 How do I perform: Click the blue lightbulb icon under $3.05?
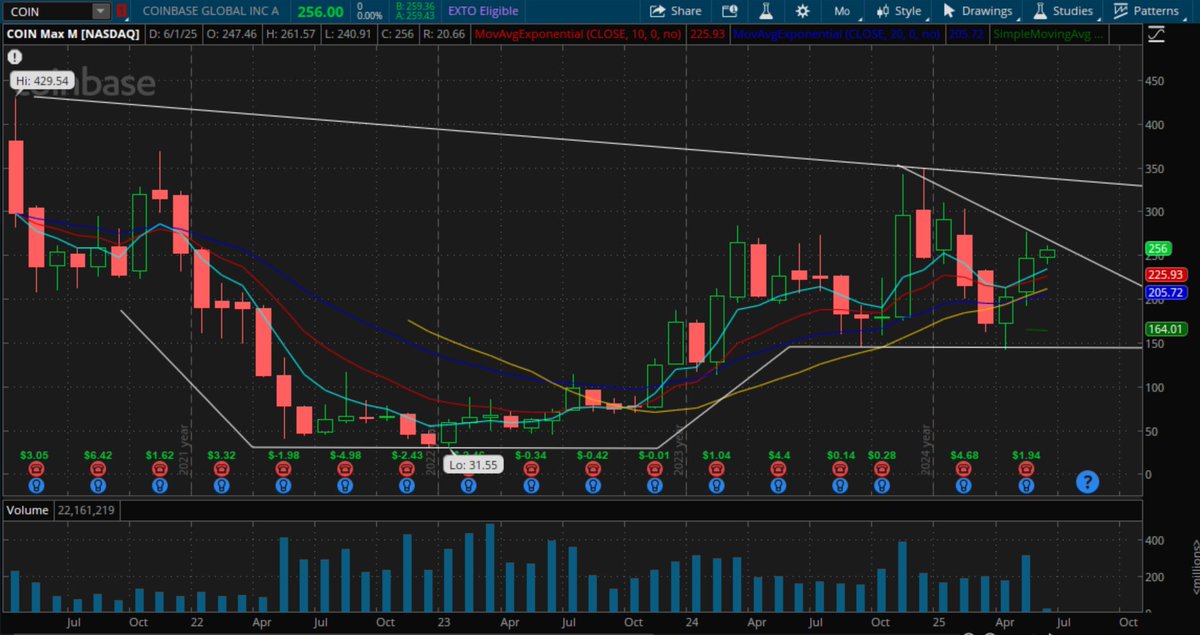(36, 485)
